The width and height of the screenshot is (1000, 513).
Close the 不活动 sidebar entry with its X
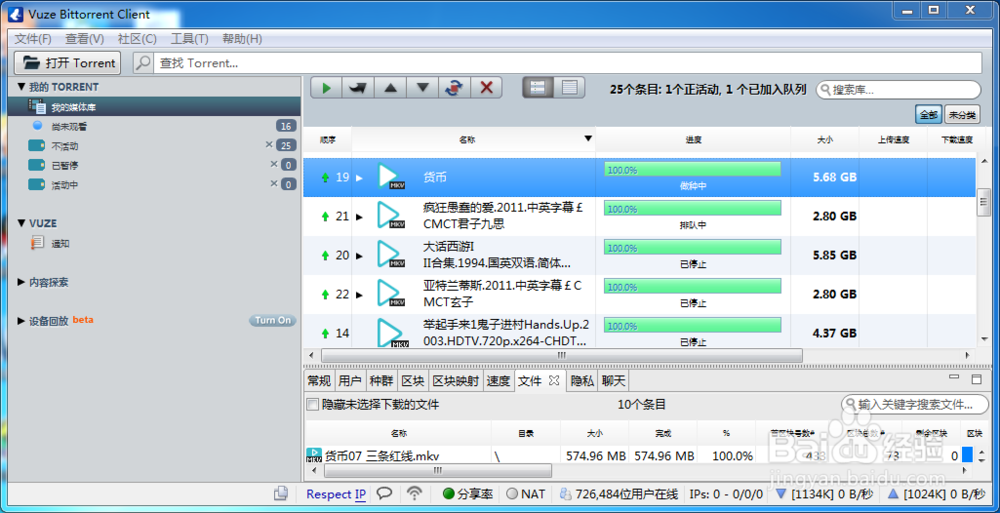click(x=269, y=145)
